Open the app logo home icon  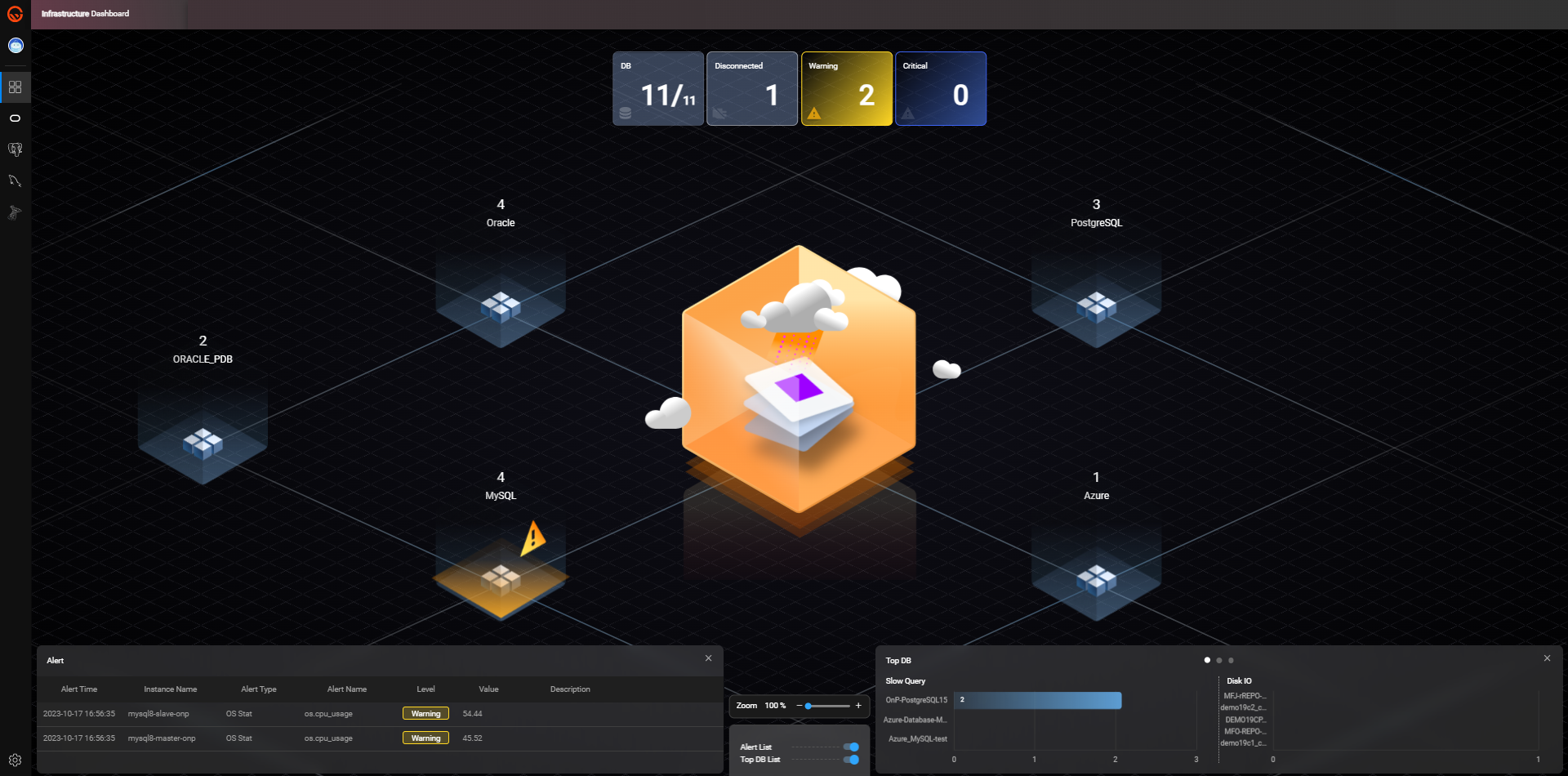click(15, 14)
